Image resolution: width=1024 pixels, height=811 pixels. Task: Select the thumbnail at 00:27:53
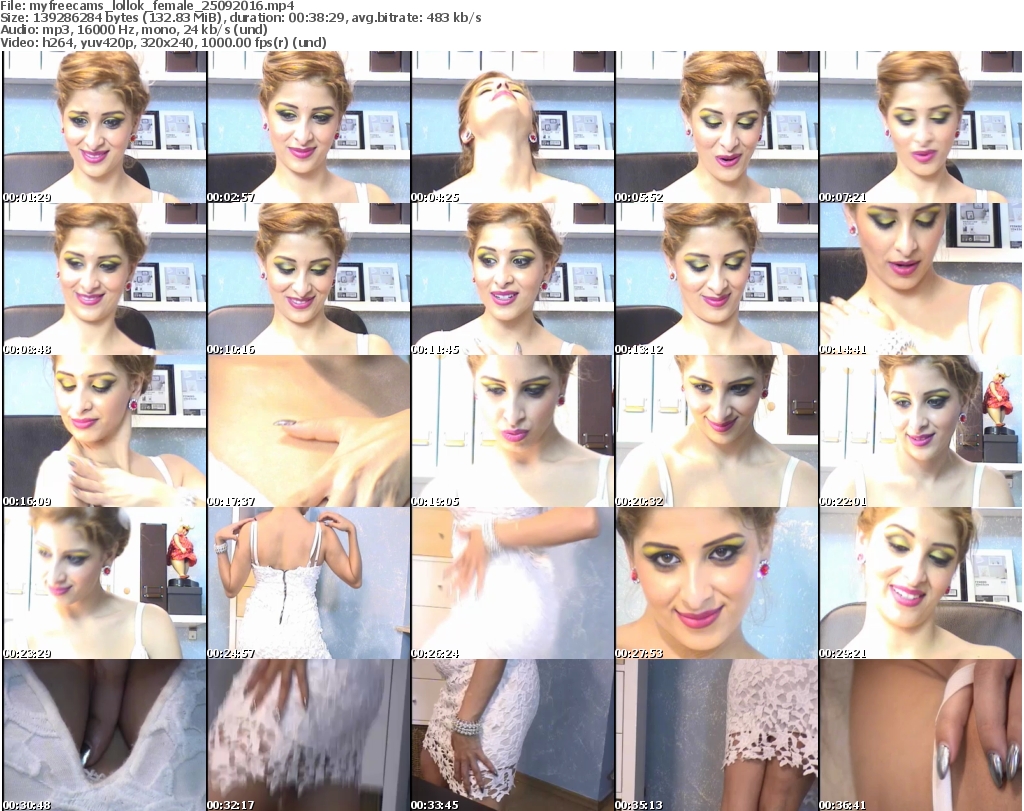coord(716,583)
